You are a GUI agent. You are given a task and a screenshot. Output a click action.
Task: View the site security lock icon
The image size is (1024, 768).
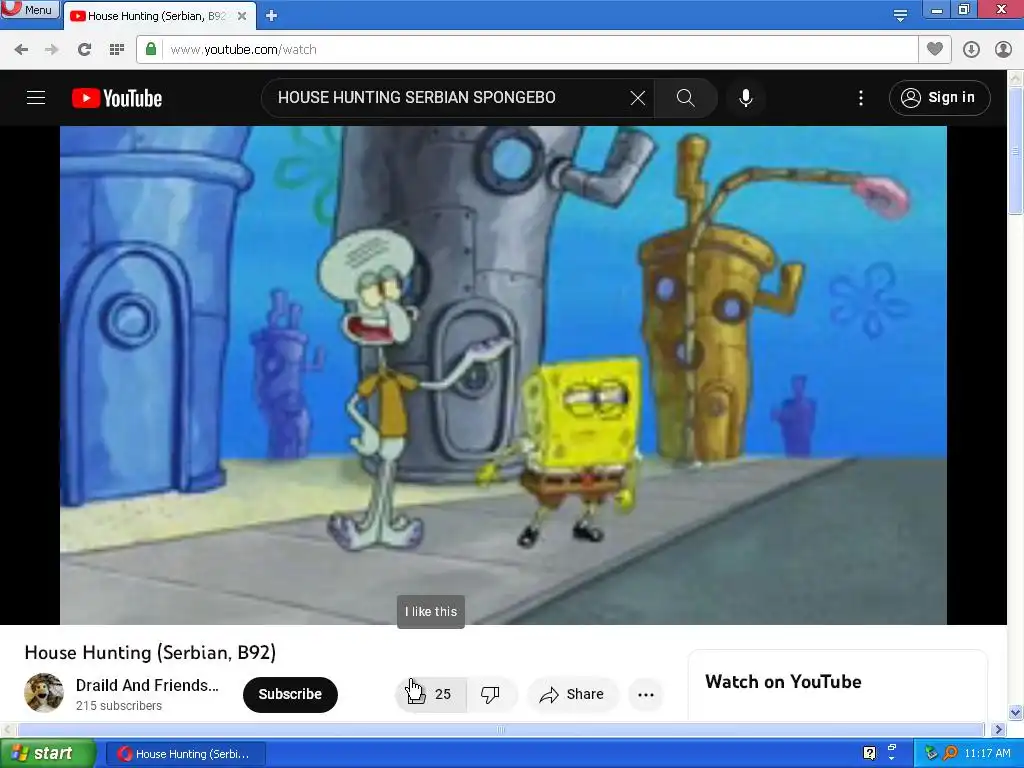151,49
